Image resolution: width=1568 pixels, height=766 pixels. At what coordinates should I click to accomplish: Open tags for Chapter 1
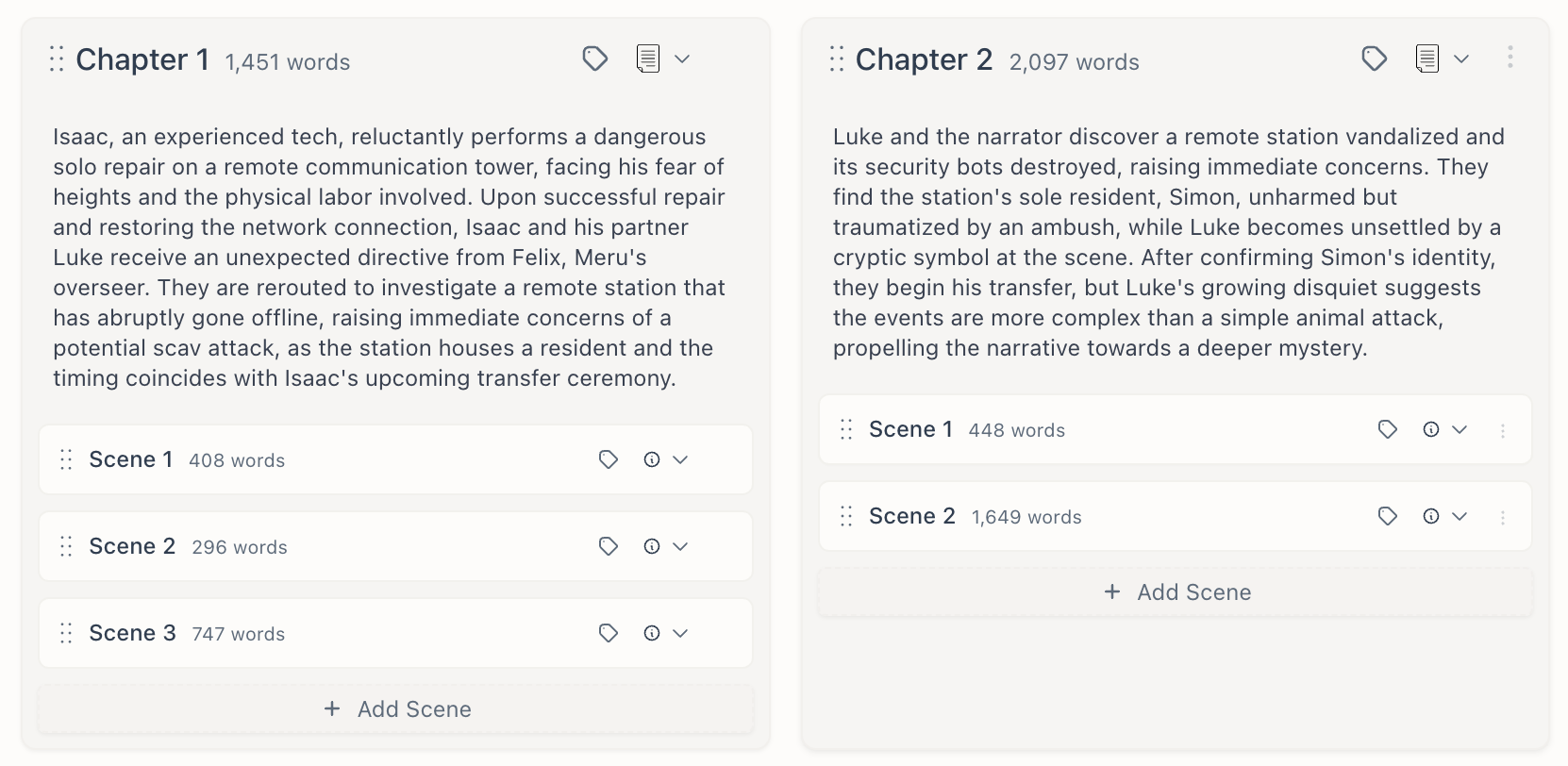[x=595, y=58]
